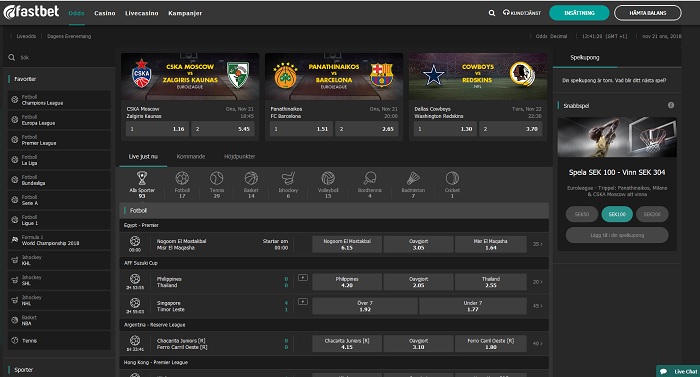Switch to the Höjdpunkter tab
The image size is (700, 377).
coord(239,156)
